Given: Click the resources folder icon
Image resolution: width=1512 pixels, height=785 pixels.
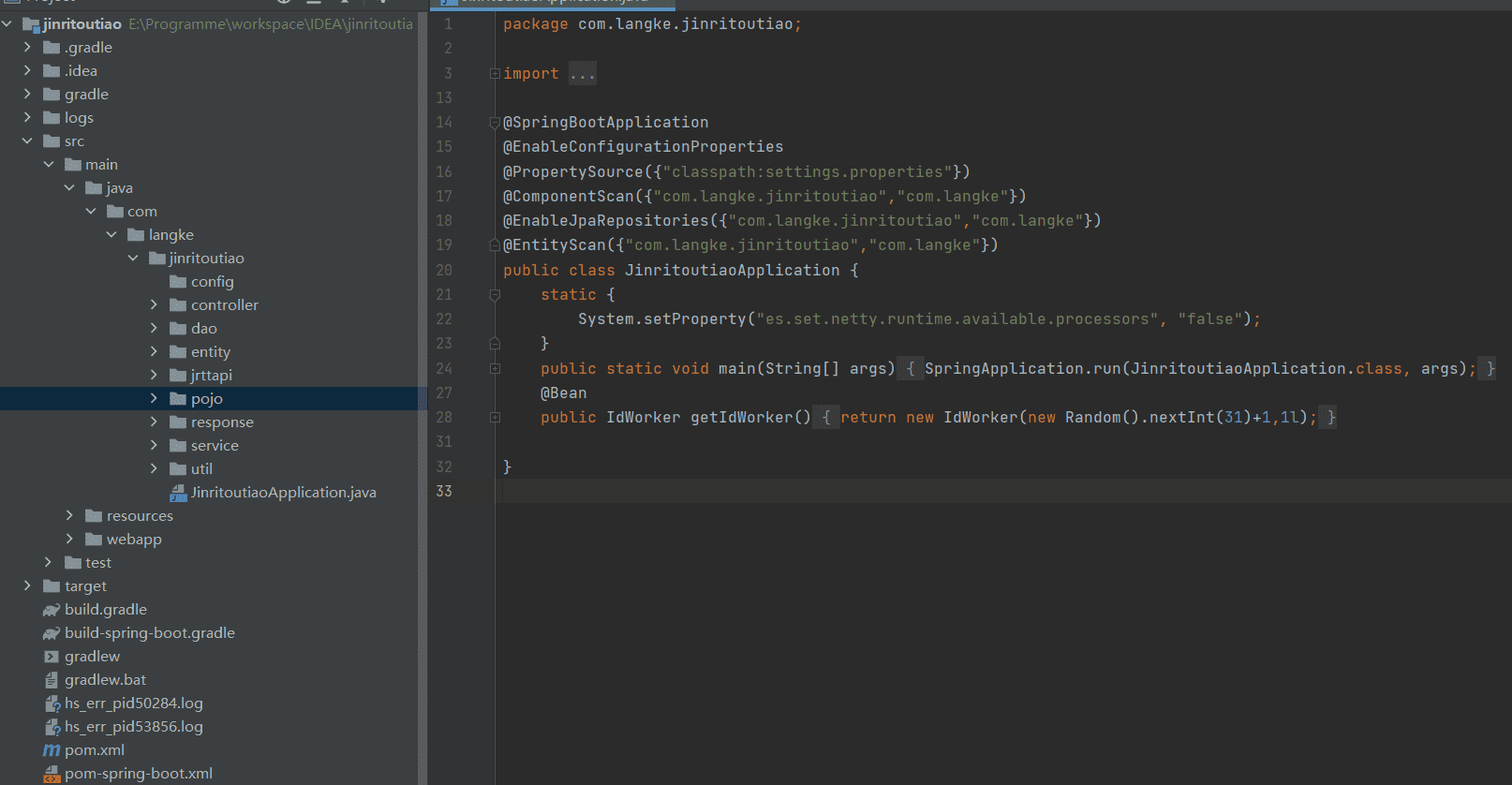Looking at the screenshot, I should [94, 516].
